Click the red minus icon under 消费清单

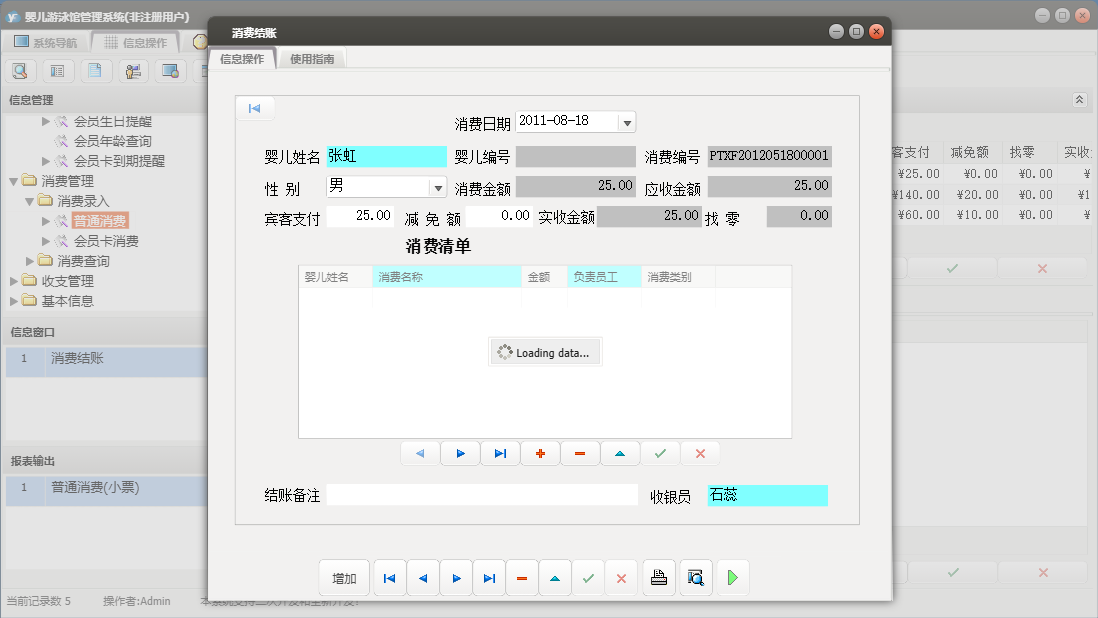[x=580, y=453]
